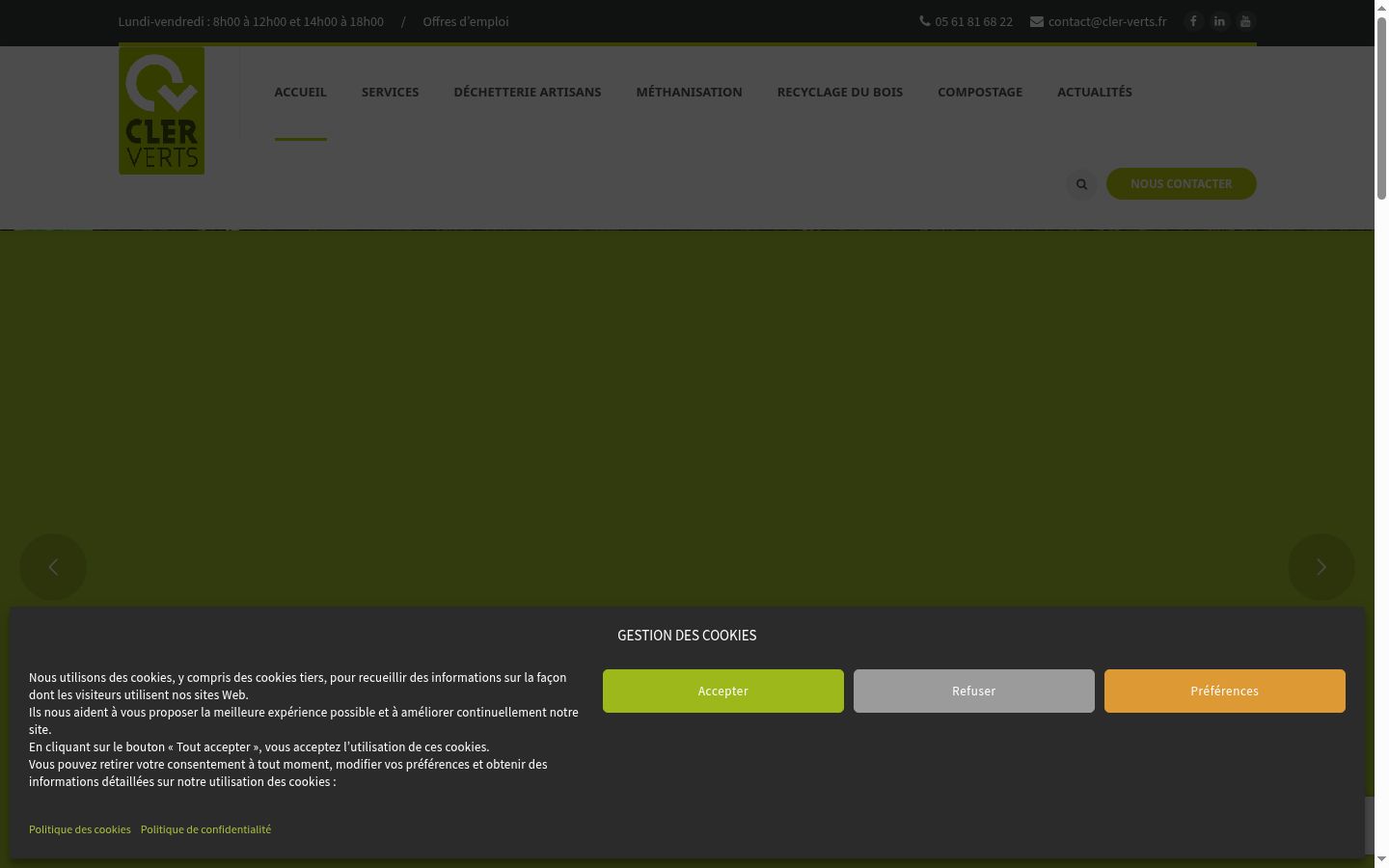Image resolution: width=1389 pixels, height=868 pixels.
Task: Click the page vertical scrollbar thumb
Action: coord(1381,108)
